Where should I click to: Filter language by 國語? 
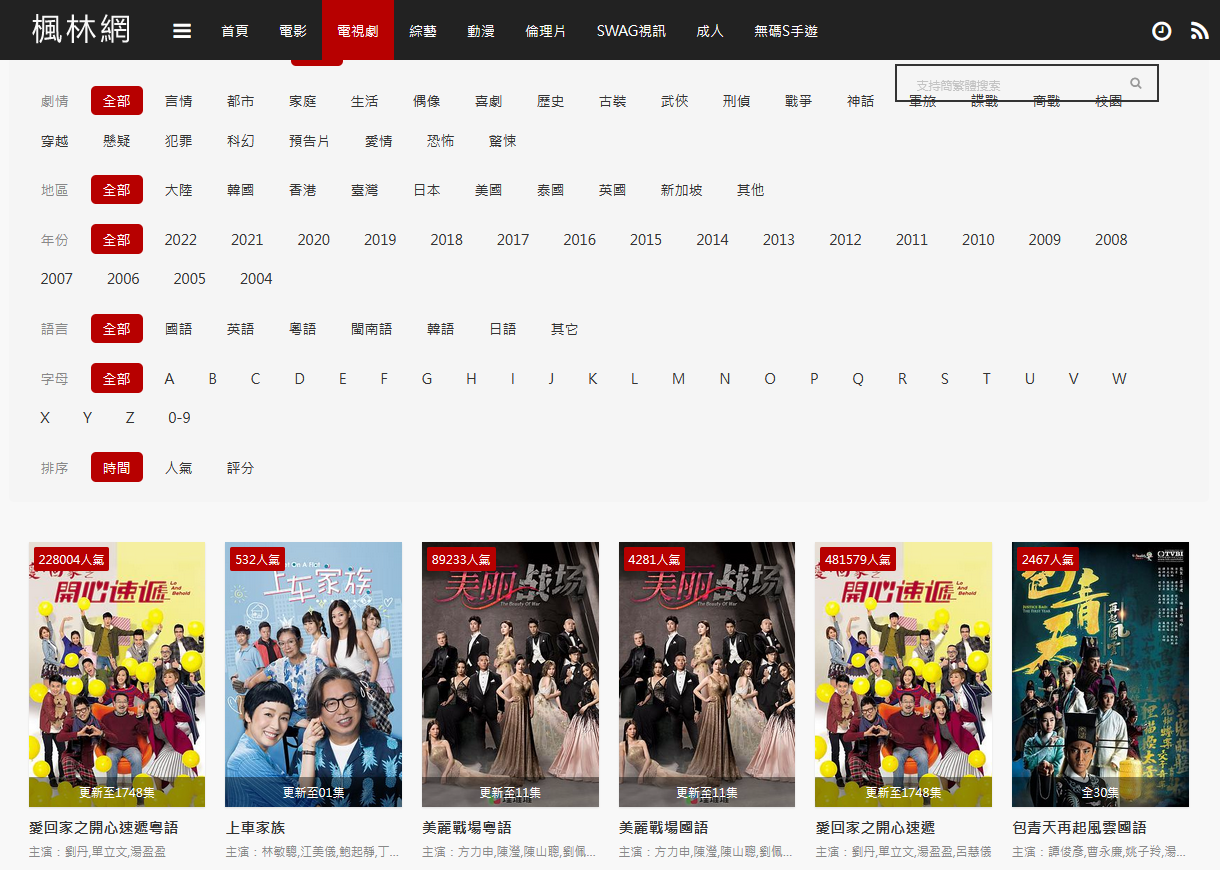pyautogui.click(x=179, y=329)
